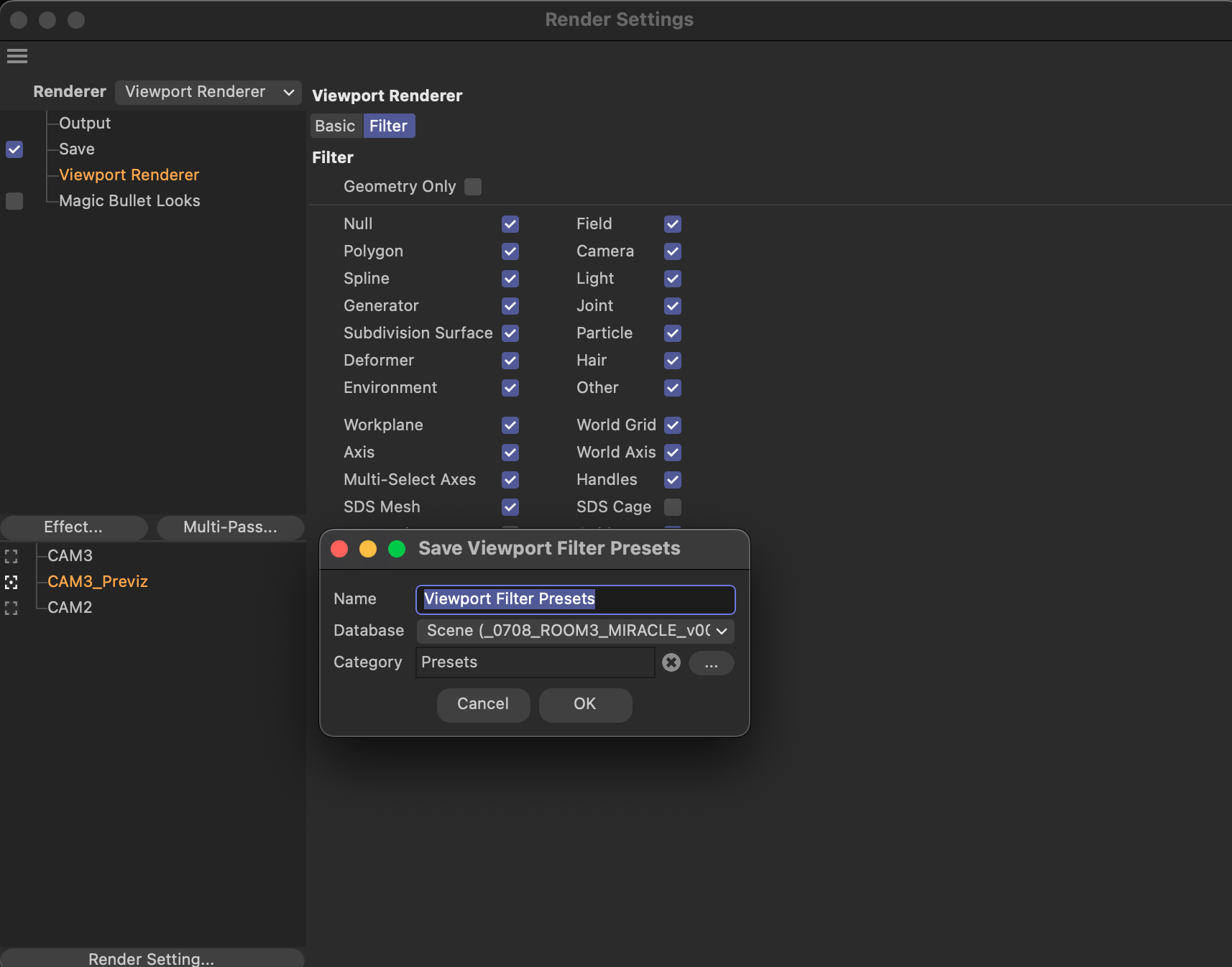Uncheck the Joint filter checkbox
The width and height of the screenshot is (1232, 967).
(673, 306)
